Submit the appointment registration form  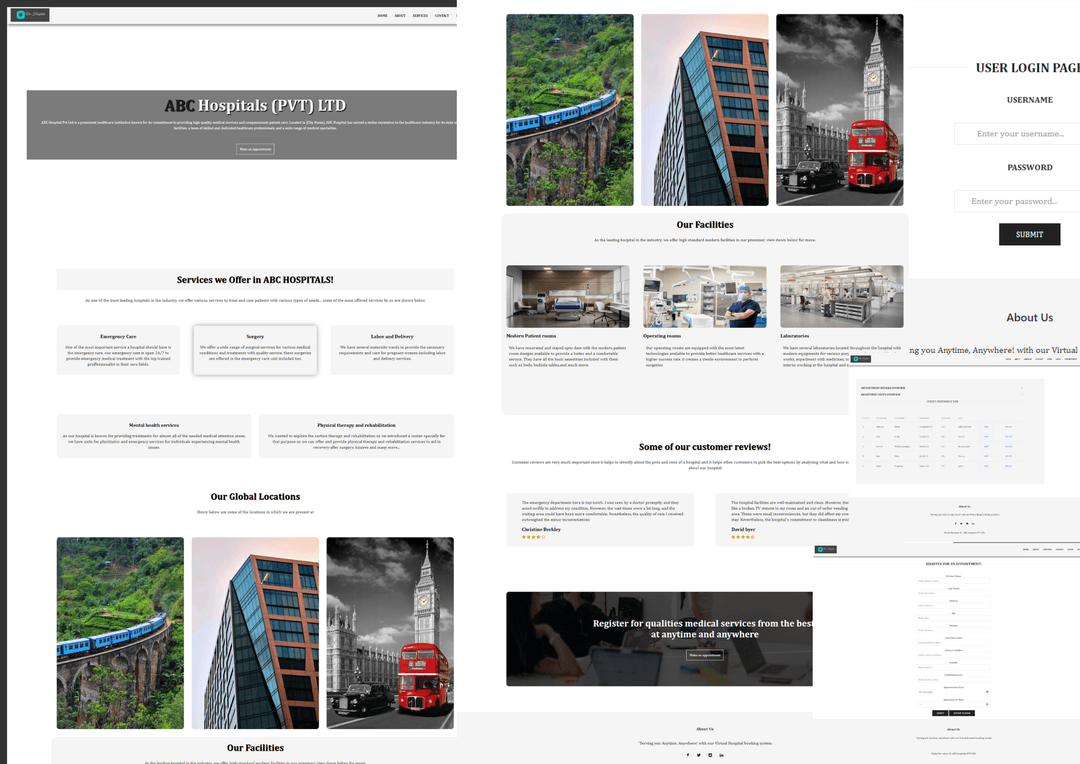click(940, 713)
